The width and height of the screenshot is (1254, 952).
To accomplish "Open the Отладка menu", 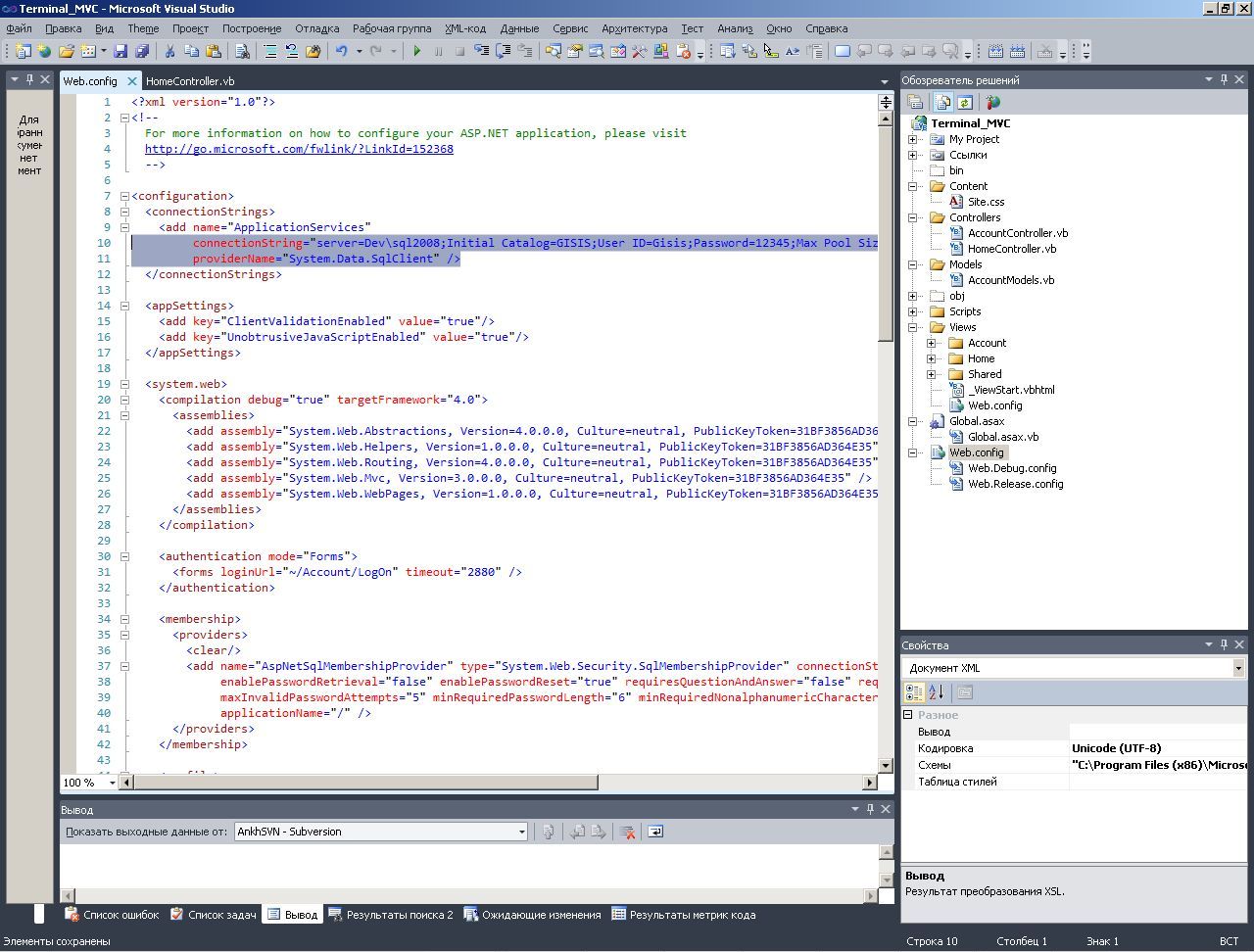I will pos(316,28).
